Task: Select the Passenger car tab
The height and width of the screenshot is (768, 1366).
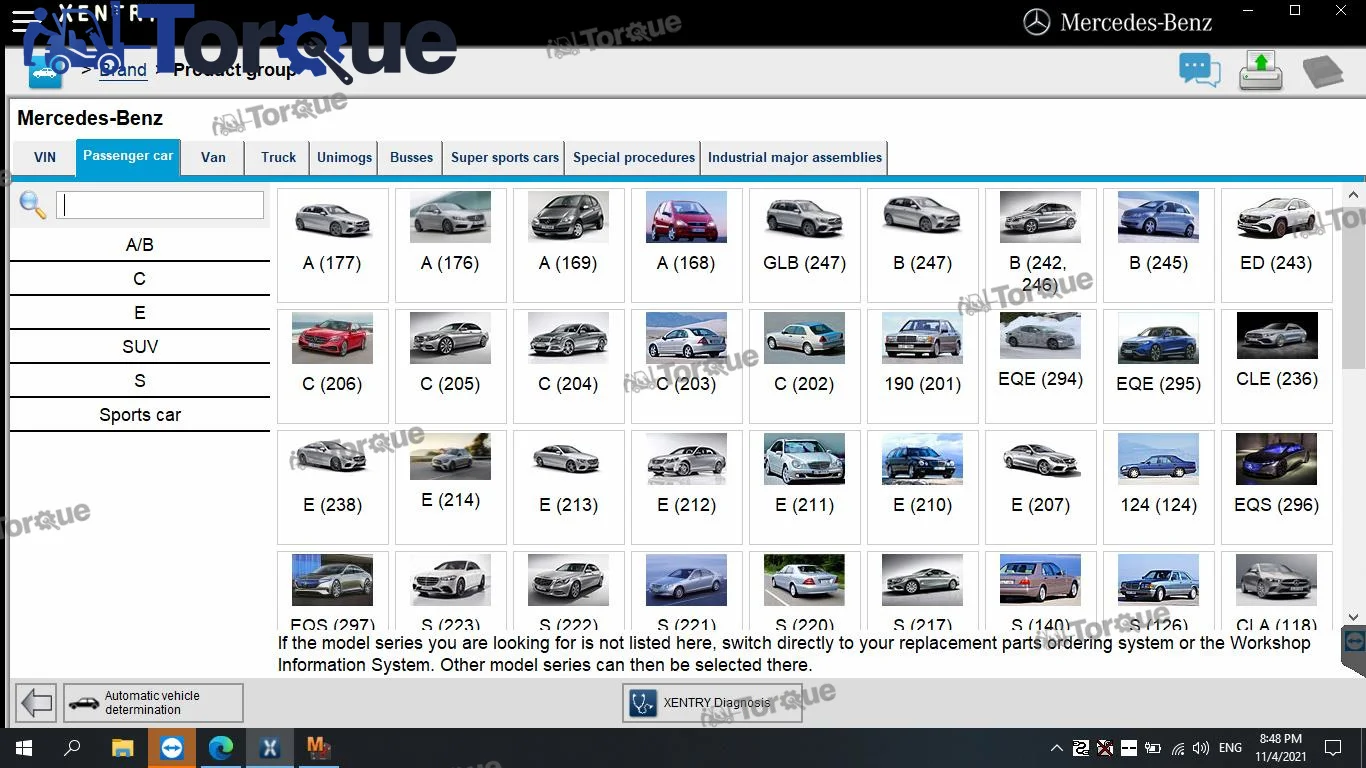Action: 128,157
